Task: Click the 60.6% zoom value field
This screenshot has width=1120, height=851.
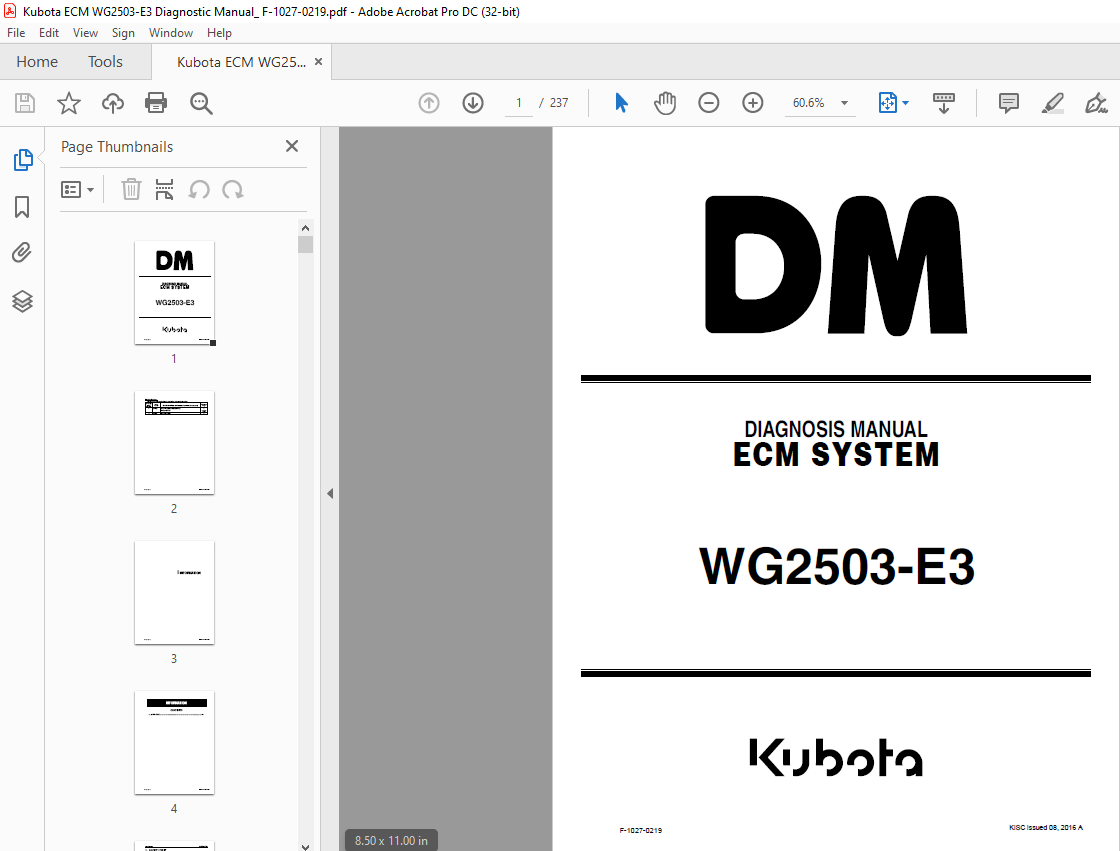Action: tap(809, 103)
